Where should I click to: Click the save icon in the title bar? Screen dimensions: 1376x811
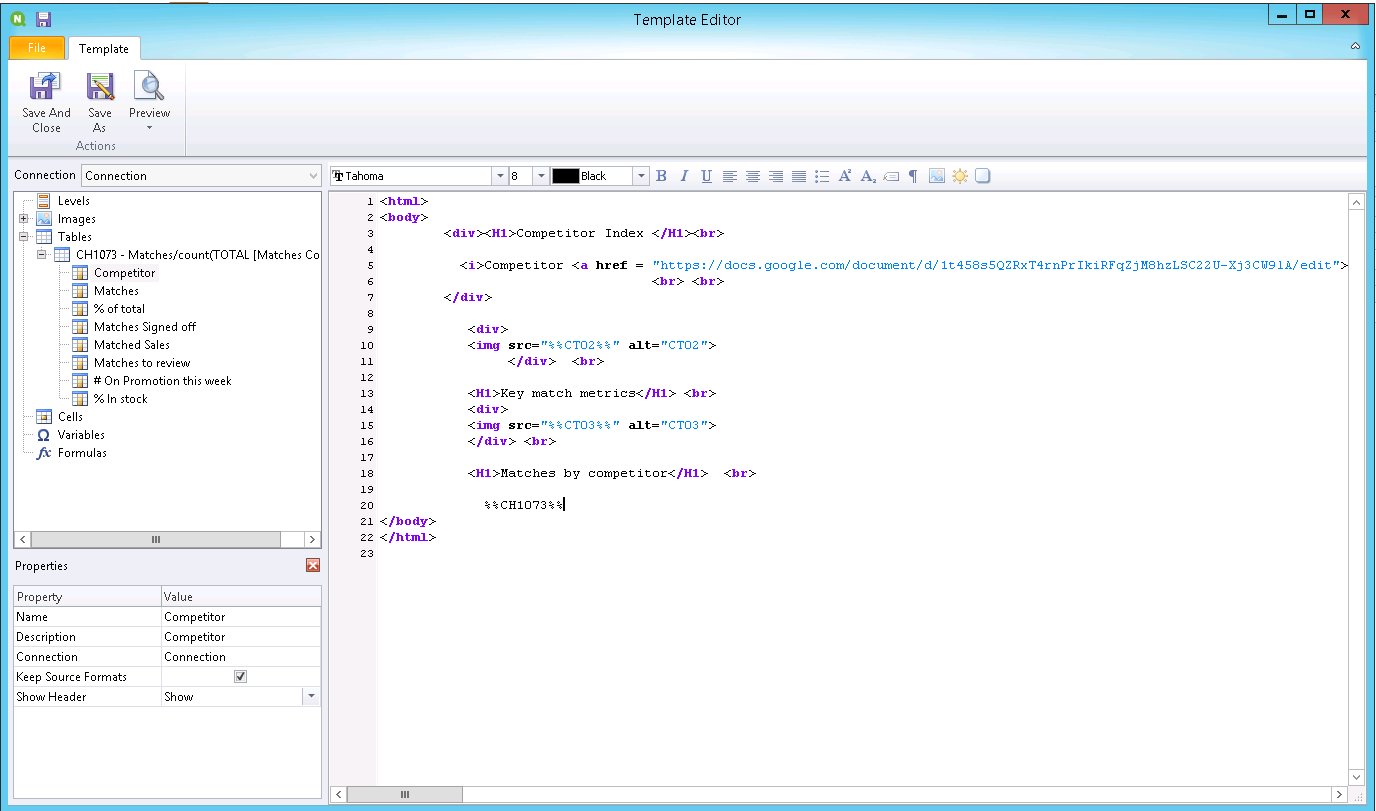pos(43,19)
